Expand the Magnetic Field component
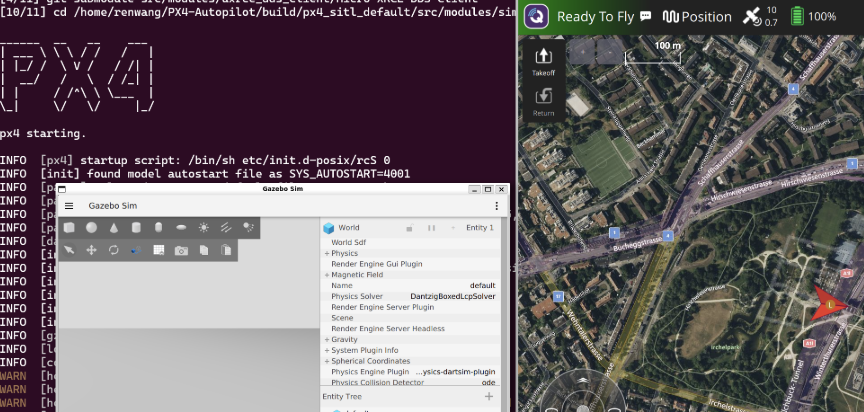 327,274
